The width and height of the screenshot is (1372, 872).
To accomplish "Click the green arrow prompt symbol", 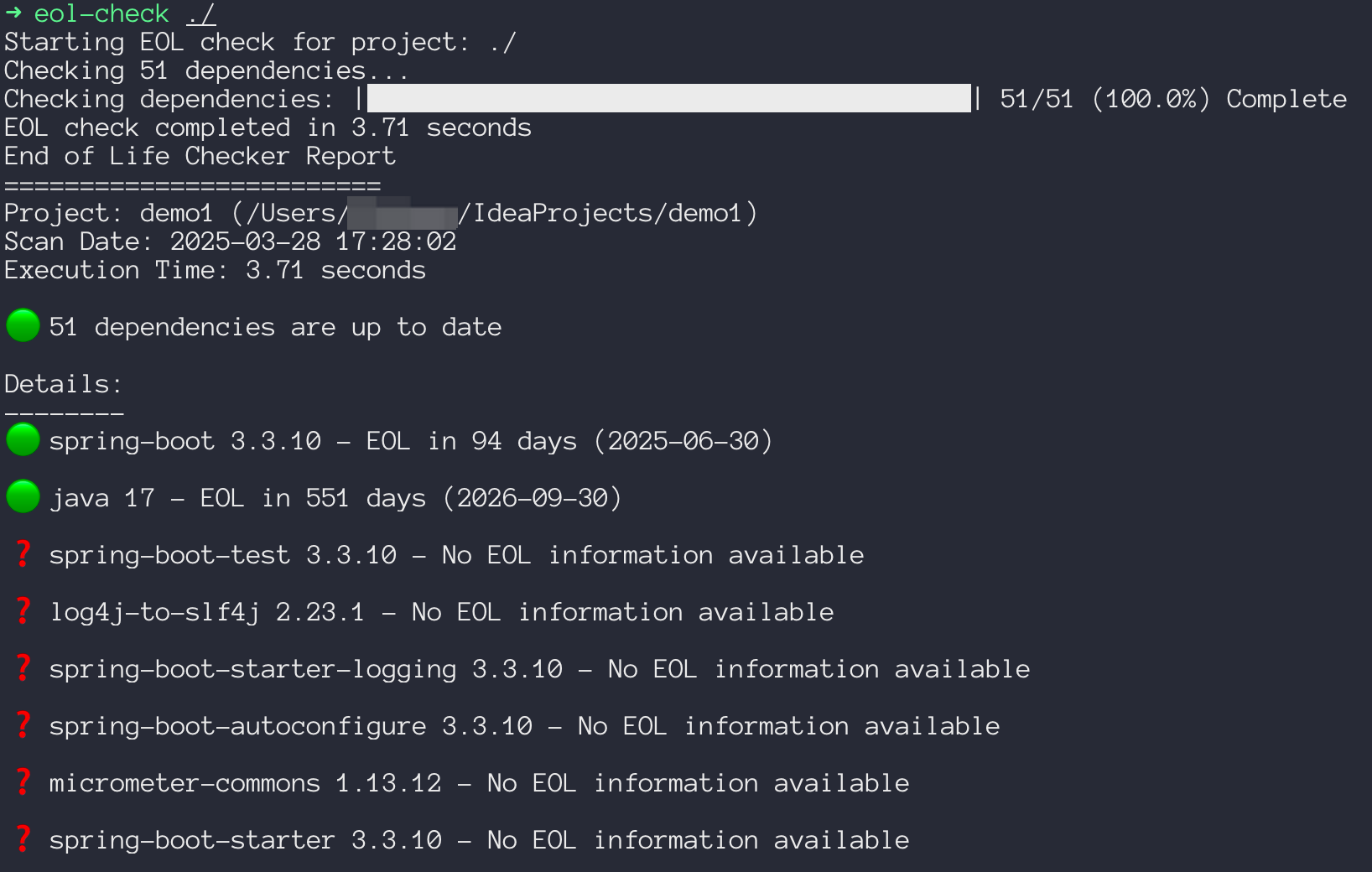I will 13,13.
